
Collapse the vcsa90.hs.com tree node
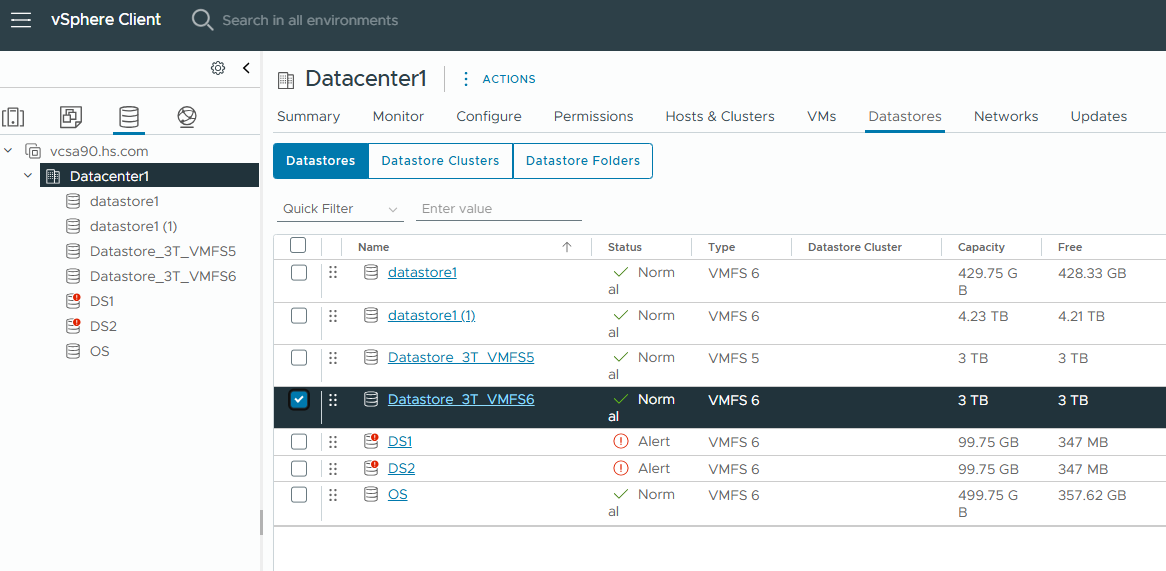(8, 151)
